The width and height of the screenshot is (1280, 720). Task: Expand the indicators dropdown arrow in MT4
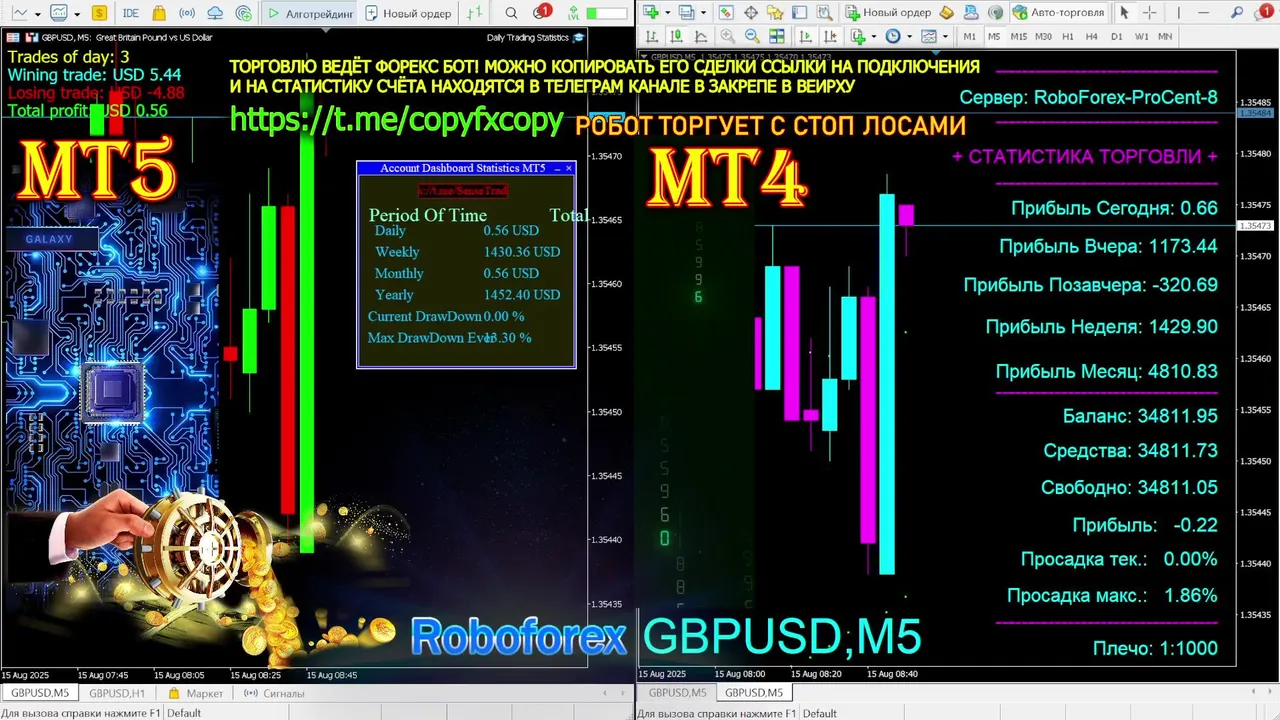874,36
